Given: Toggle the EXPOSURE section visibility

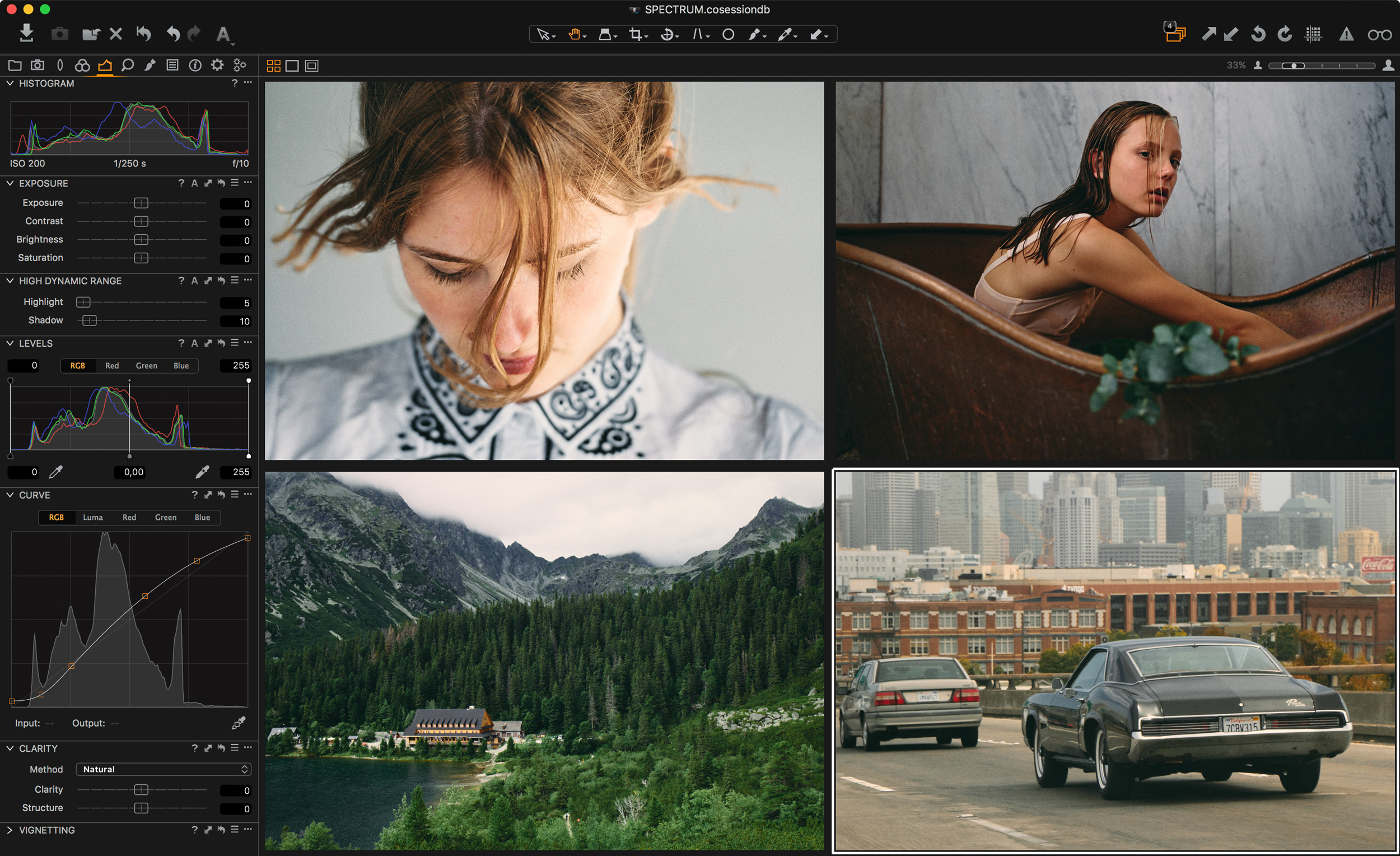Looking at the screenshot, I should coord(9,183).
